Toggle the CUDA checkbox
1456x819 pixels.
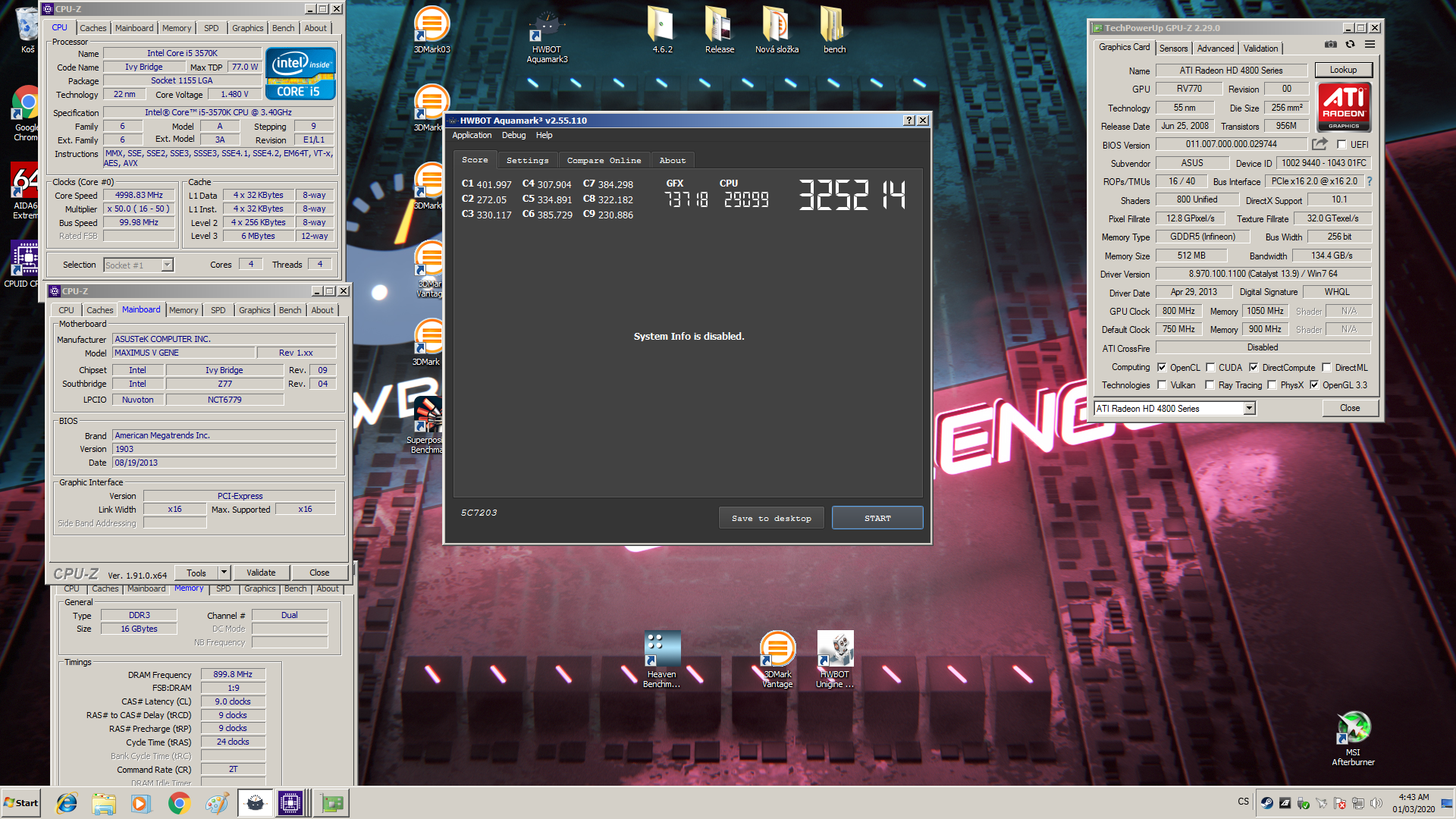(1210, 367)
